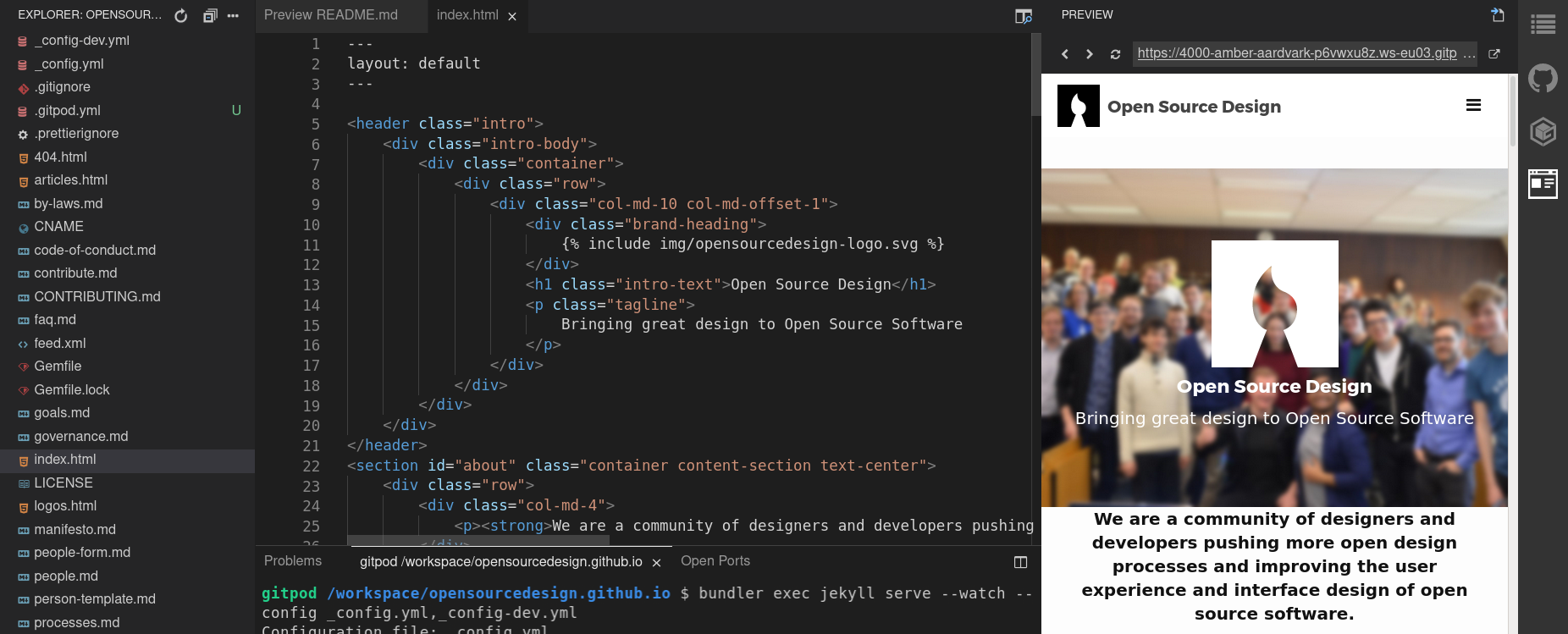The width and height of the screenshot is (1568, 634).
Task: Click line number 22 in editor
Action: click(311, 466)
